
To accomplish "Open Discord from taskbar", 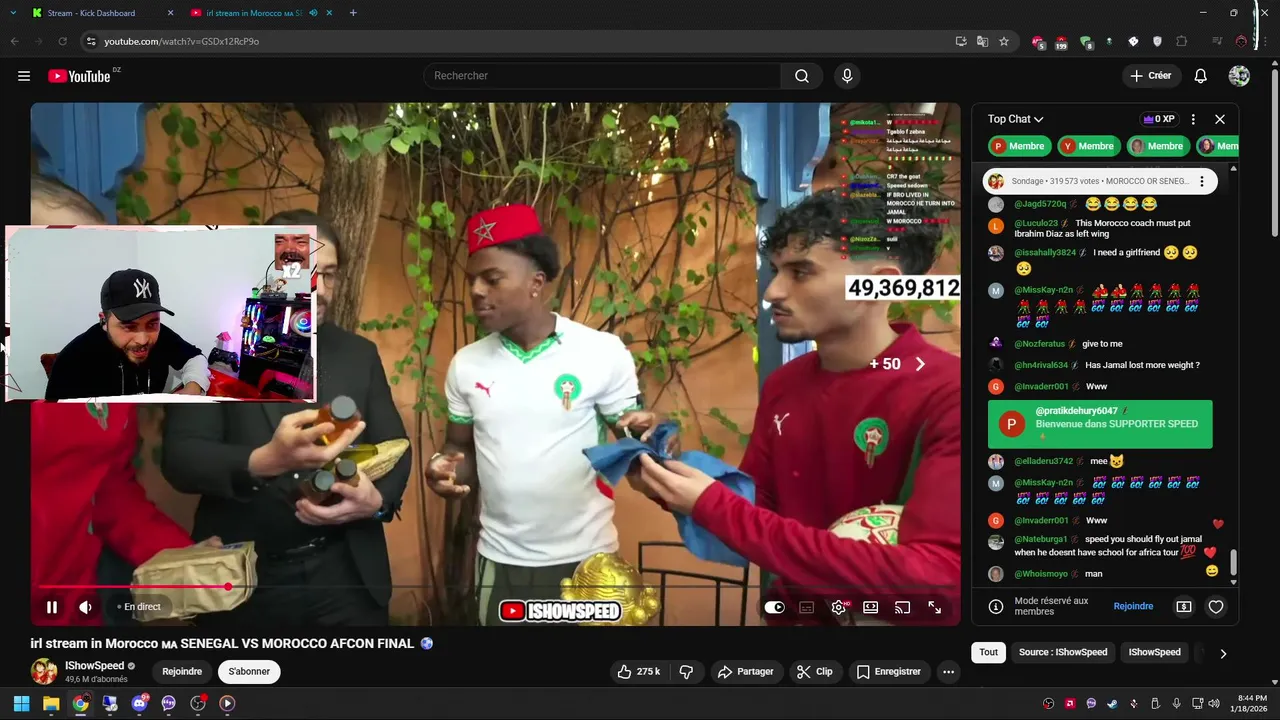I will (x=139, y=703).
